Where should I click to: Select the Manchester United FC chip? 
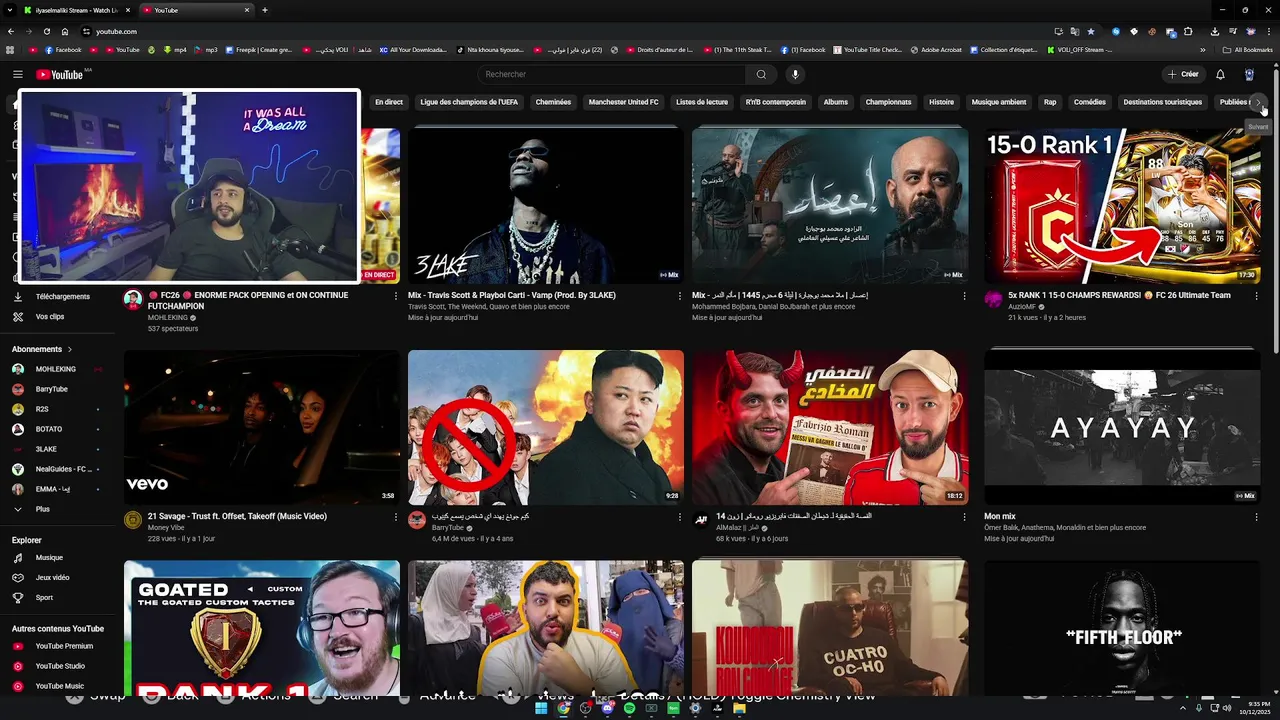623,102
